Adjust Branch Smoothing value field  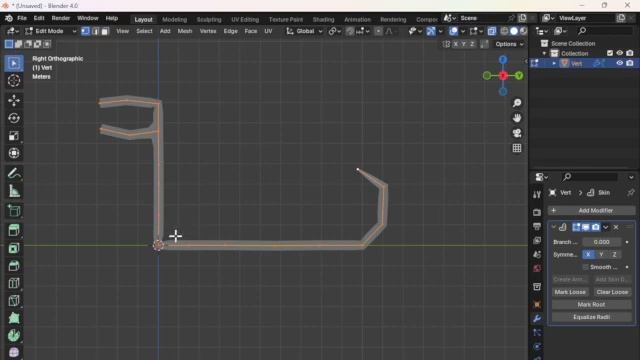click(602, 242)
